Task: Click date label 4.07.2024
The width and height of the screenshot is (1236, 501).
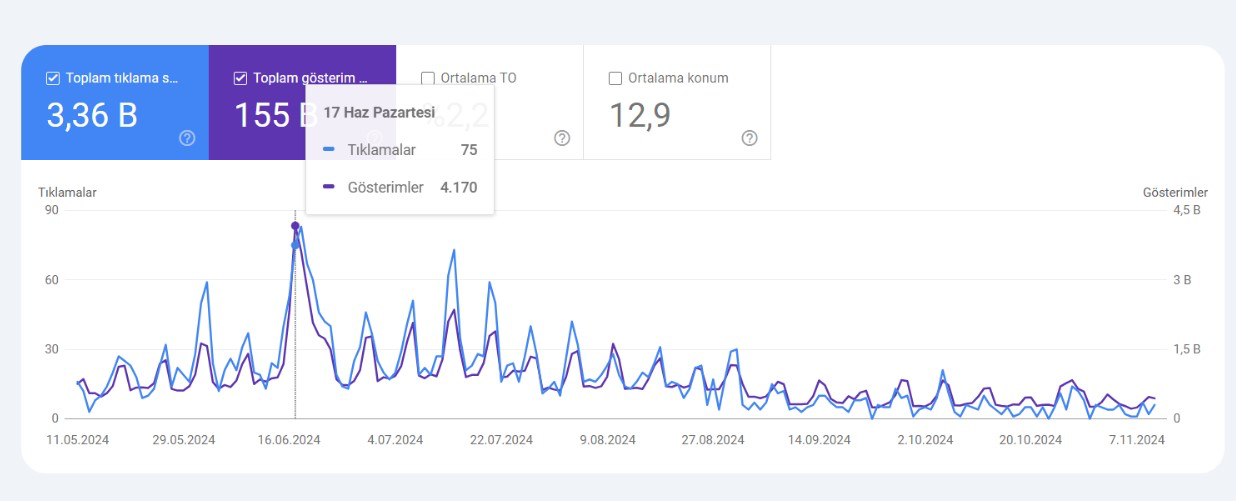Action: point(396,439)
